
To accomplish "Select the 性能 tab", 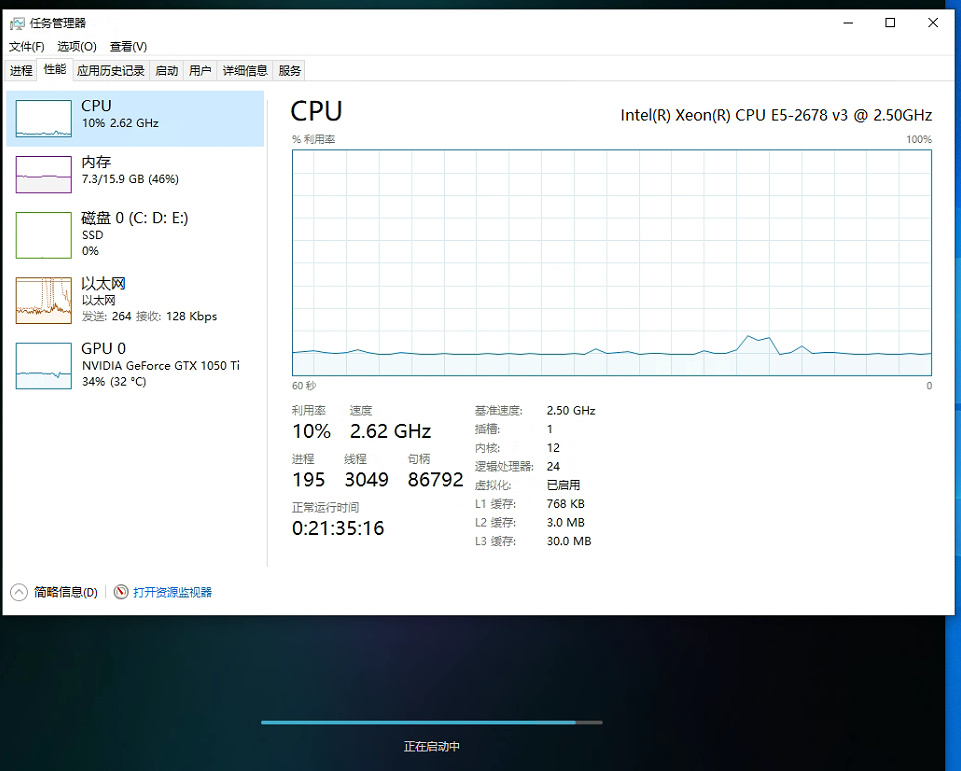I will coord(55,69).
